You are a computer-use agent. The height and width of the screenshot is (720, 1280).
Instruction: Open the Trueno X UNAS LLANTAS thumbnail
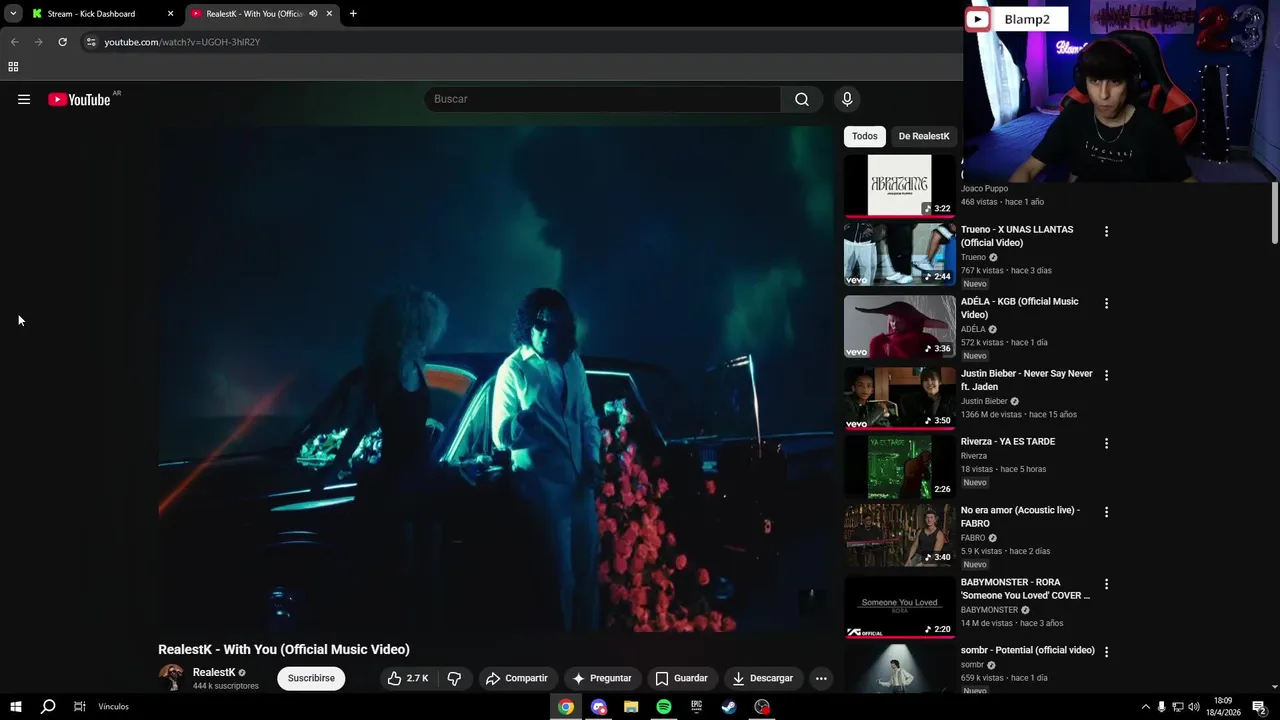point(899,254)
